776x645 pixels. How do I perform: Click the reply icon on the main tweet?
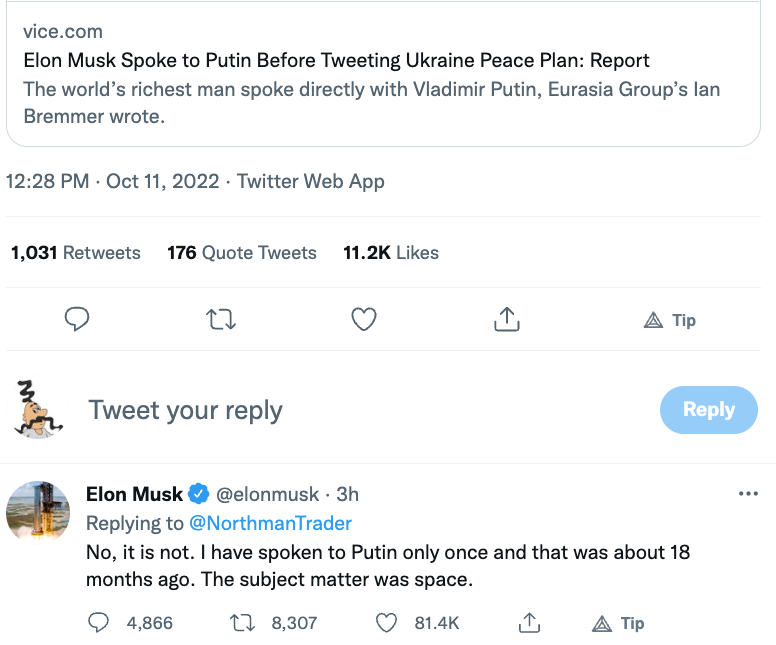[77, 320]
